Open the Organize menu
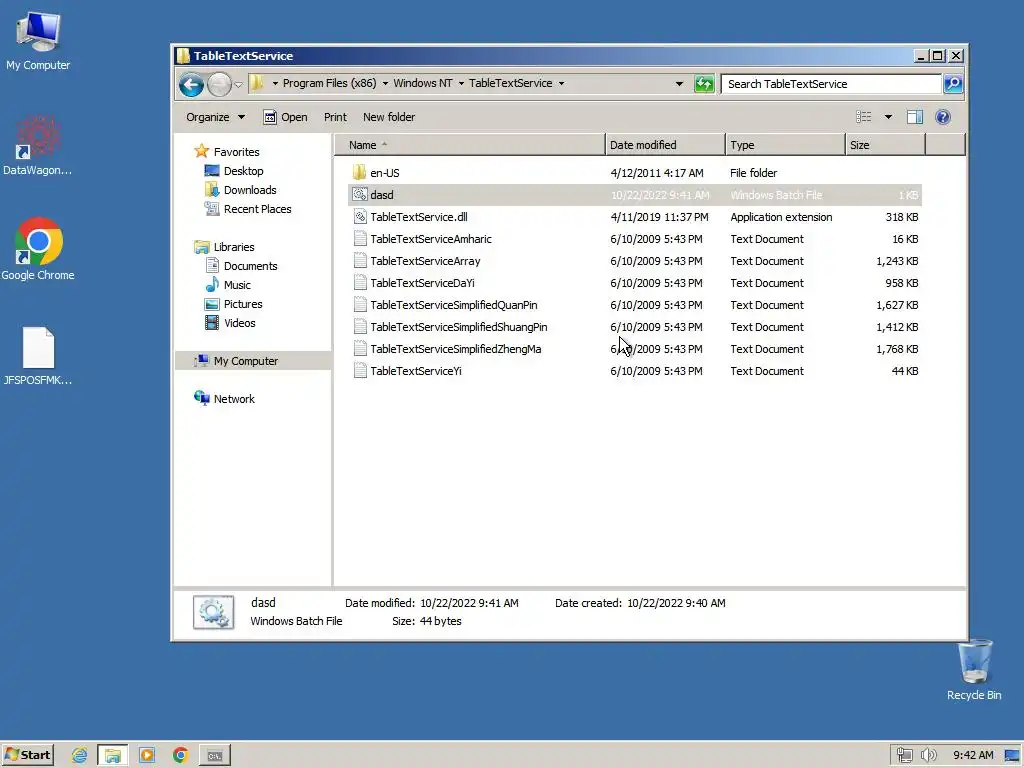The height and width of the screenshot is (768, 1024). pos(215,117)
